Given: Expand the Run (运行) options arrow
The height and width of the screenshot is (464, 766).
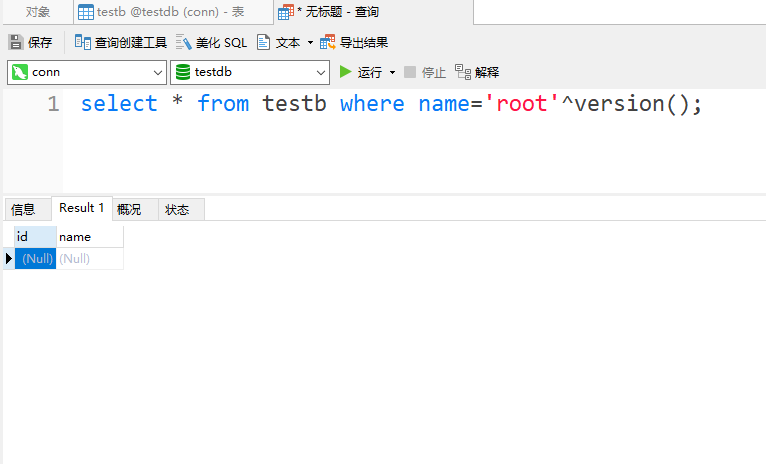Looking at the screenshot, I should pos(392,72).
